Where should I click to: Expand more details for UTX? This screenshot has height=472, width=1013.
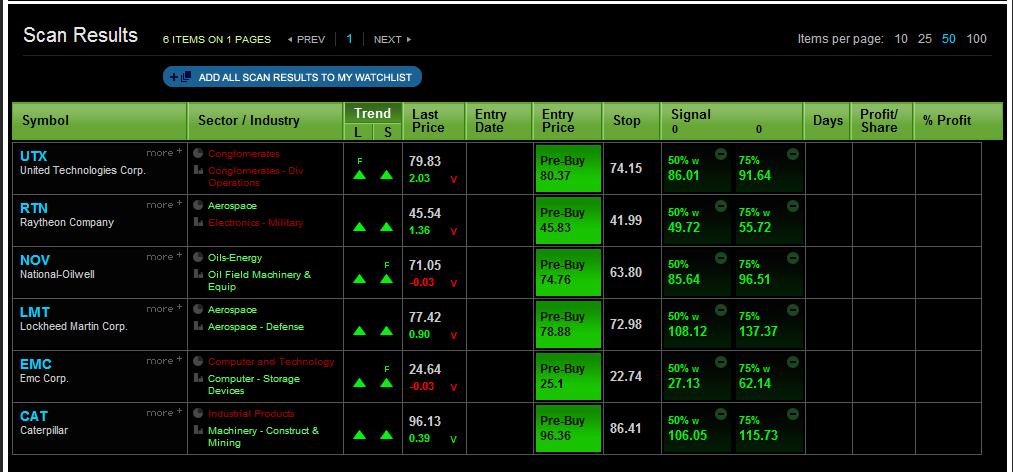tap(164, 153)
